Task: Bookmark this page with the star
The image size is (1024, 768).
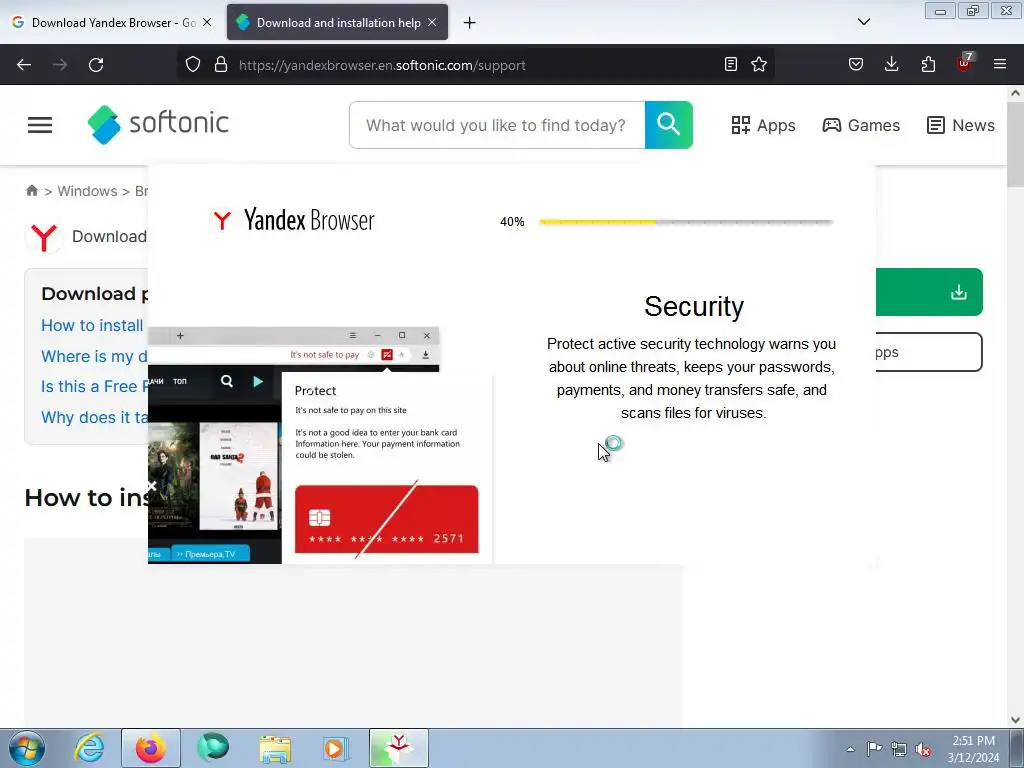Action: click(x=759, y=64)
